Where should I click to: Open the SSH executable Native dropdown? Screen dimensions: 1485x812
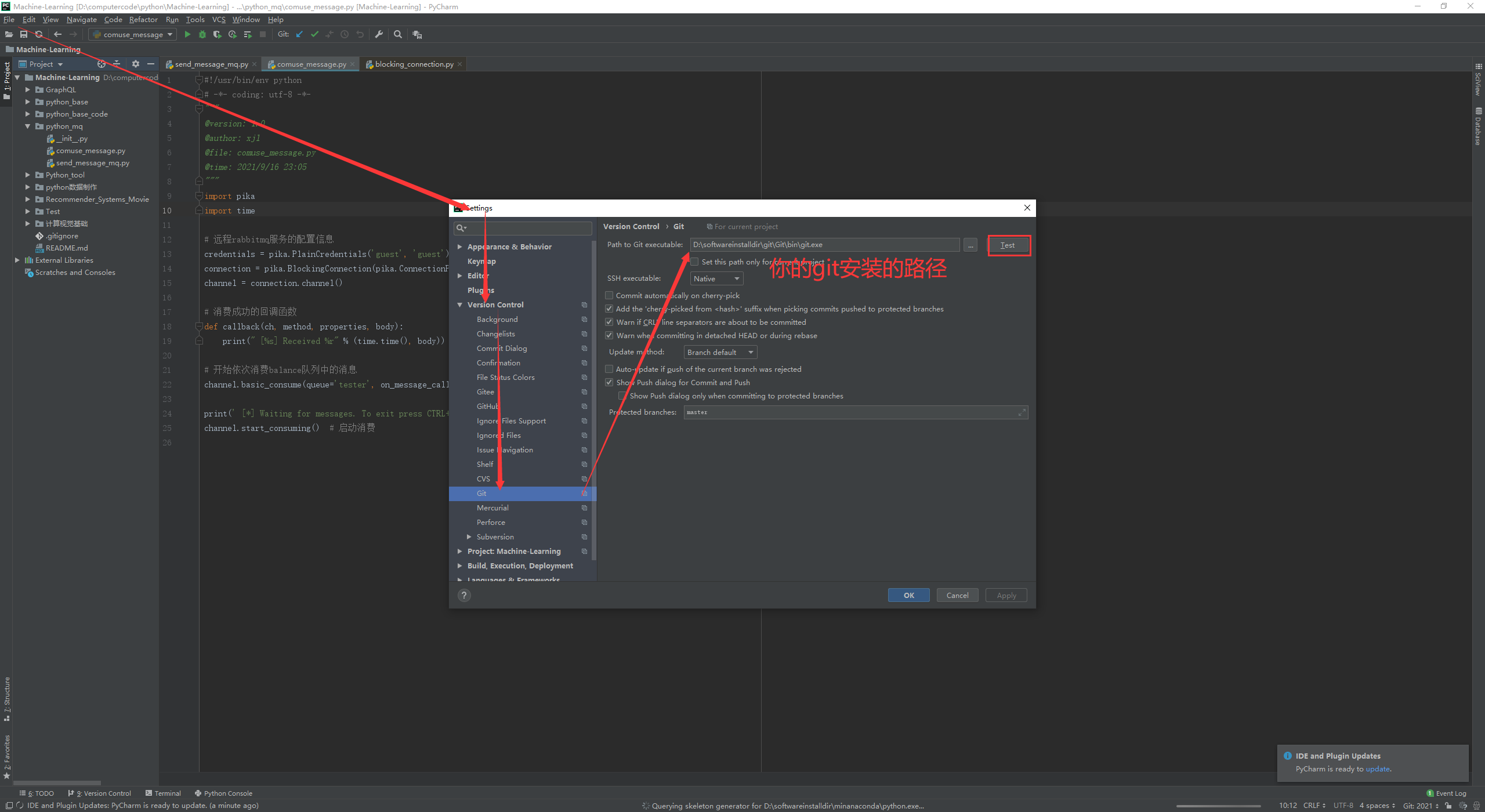716,278
